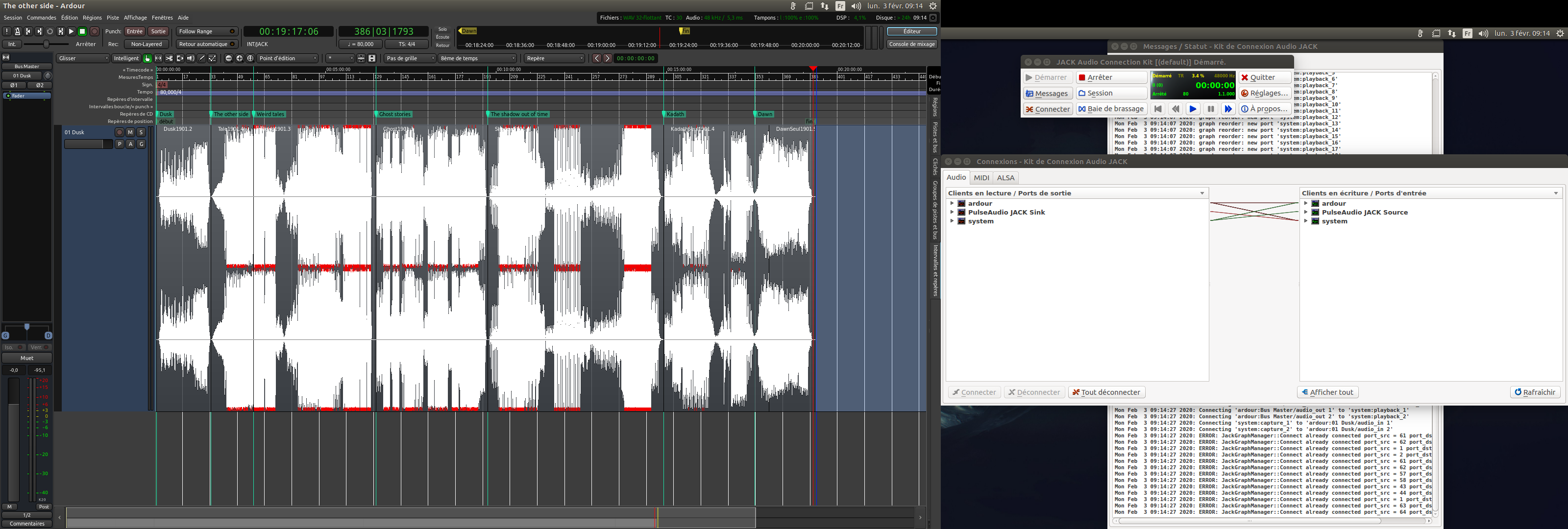Mute the 01 Dusk track

click(130, 132)
